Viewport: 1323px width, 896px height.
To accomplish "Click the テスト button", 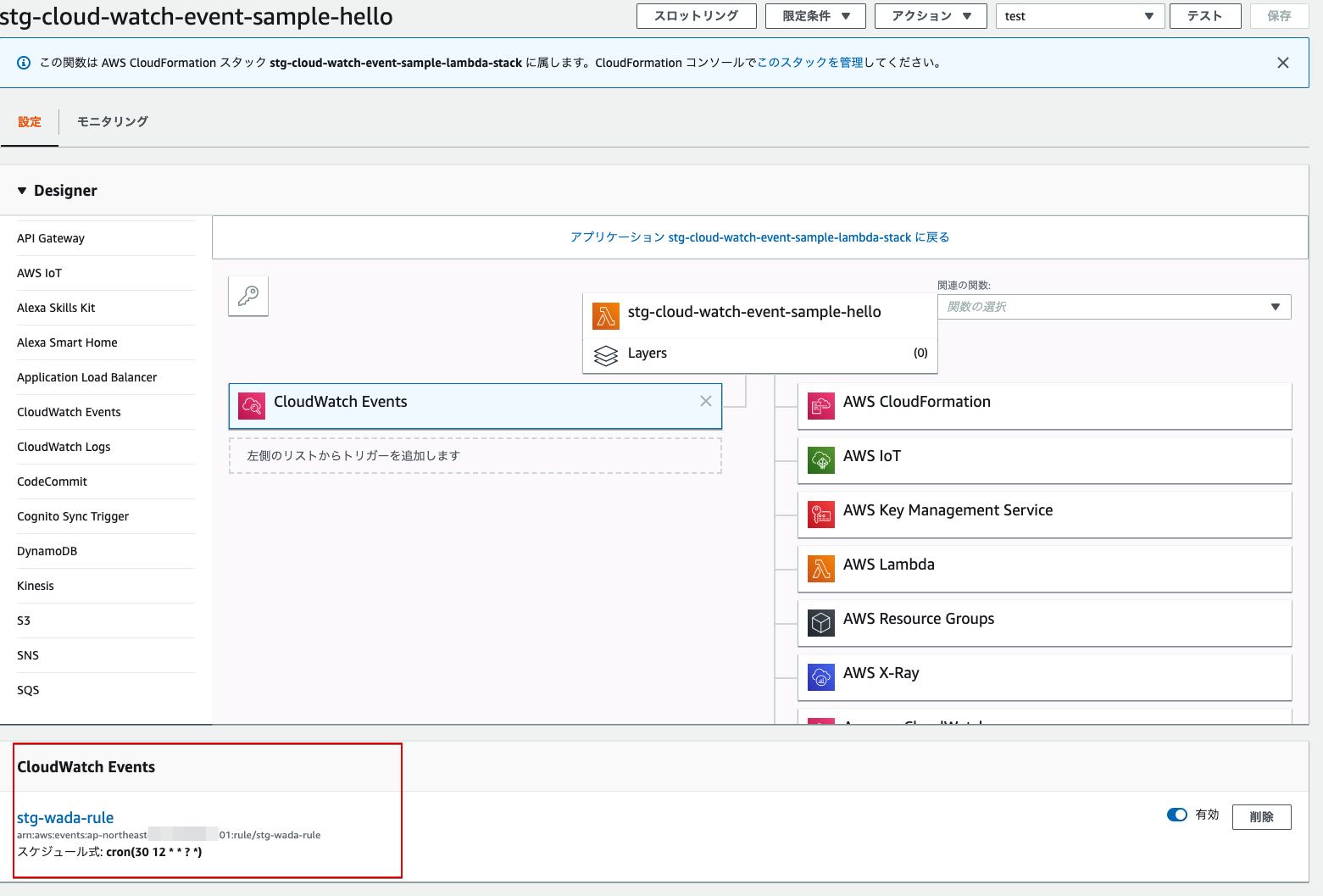I will point(1204,15).
